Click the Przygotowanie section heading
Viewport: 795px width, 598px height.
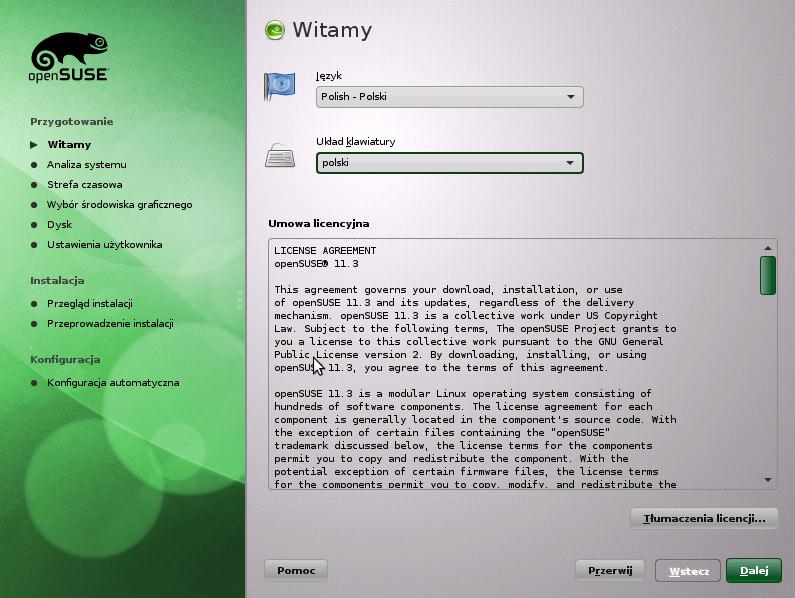click(x=71, y=122)
